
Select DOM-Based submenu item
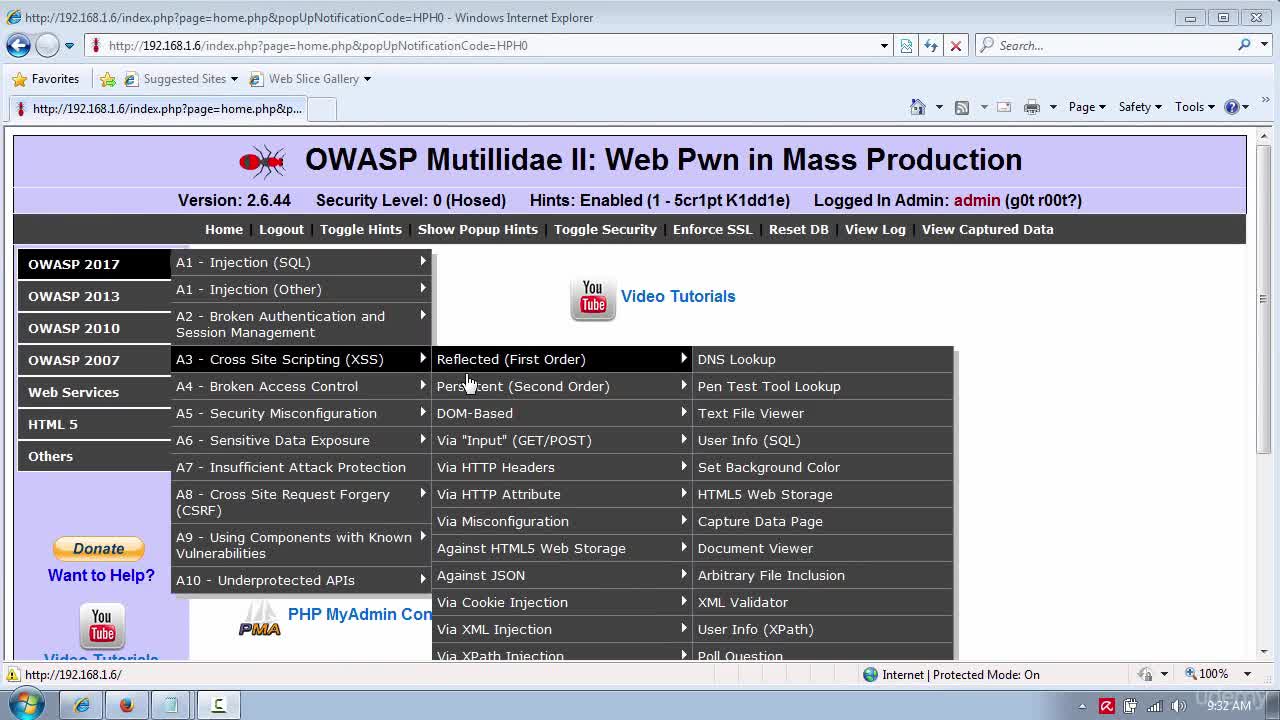click(561, 413)
